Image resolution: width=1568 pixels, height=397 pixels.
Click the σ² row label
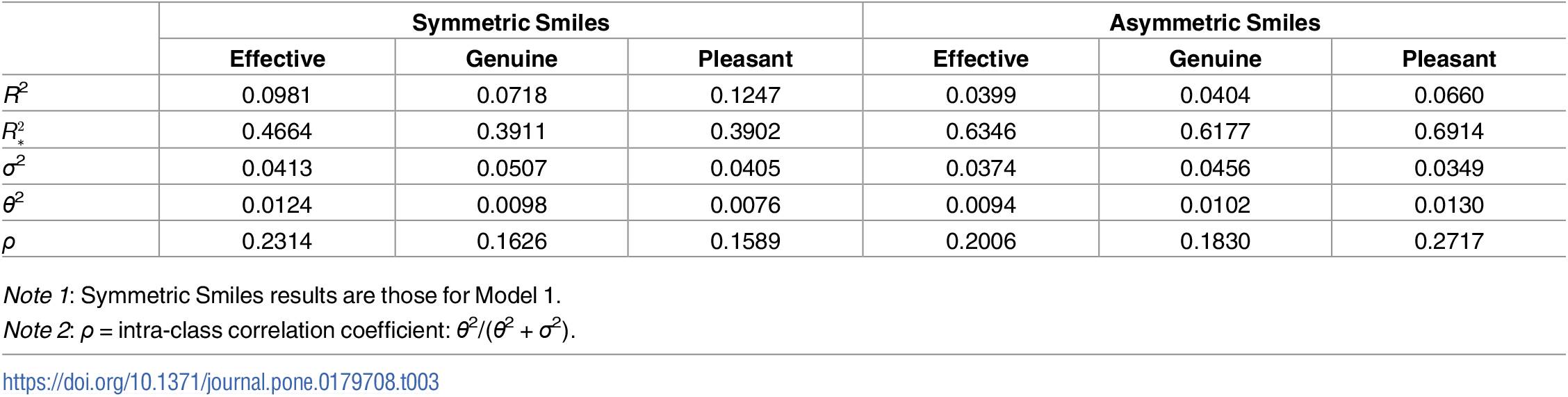click(14, 168)
